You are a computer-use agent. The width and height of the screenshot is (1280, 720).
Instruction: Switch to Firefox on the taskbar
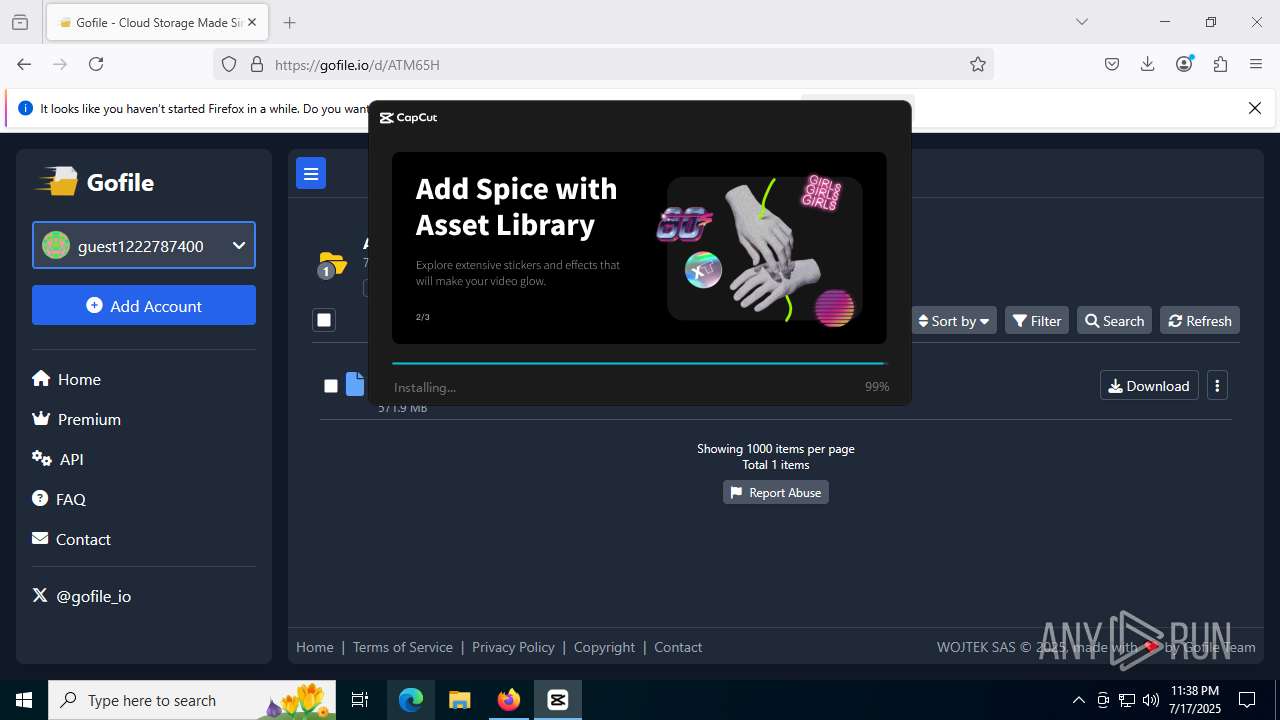509,700
